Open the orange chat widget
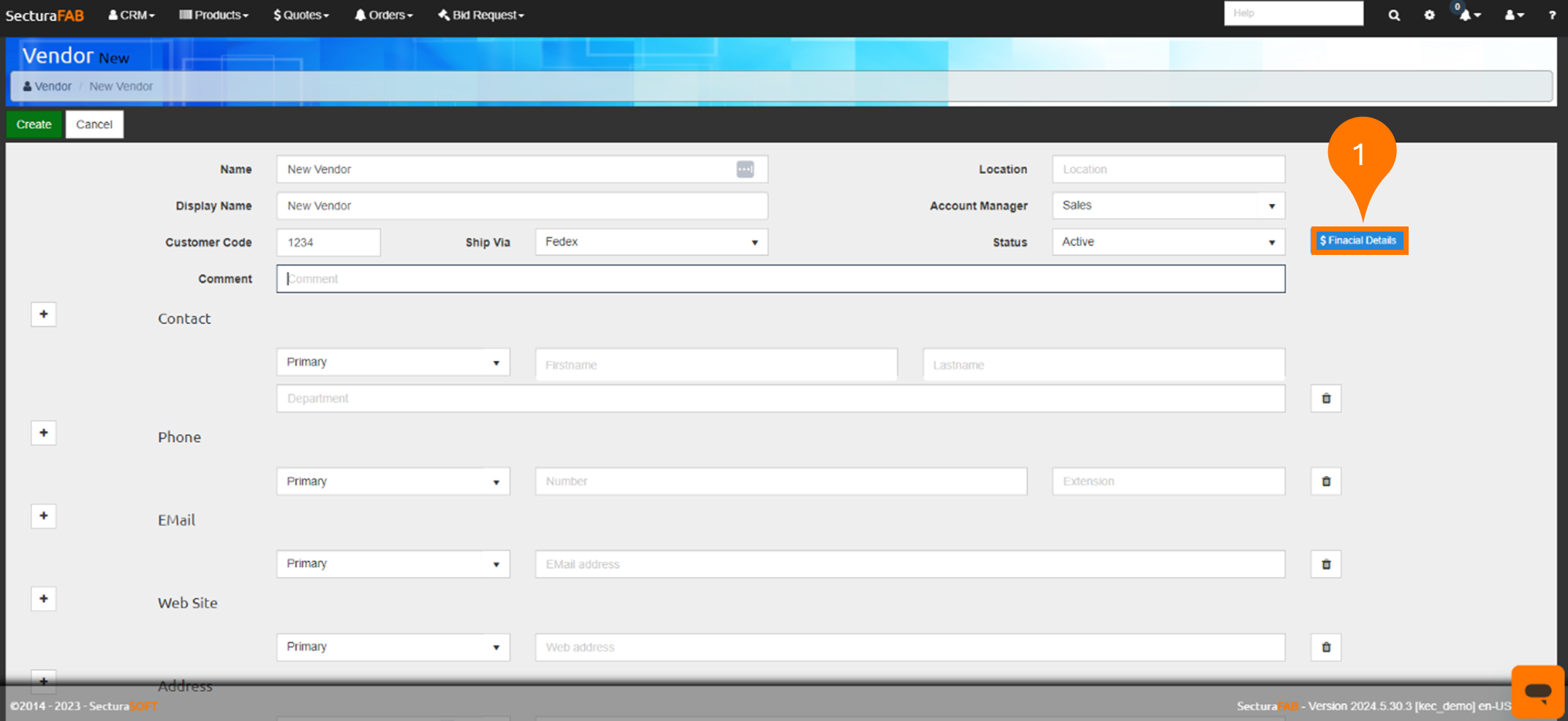This screenshot has width=1568, height=721. pos(1537,691)
